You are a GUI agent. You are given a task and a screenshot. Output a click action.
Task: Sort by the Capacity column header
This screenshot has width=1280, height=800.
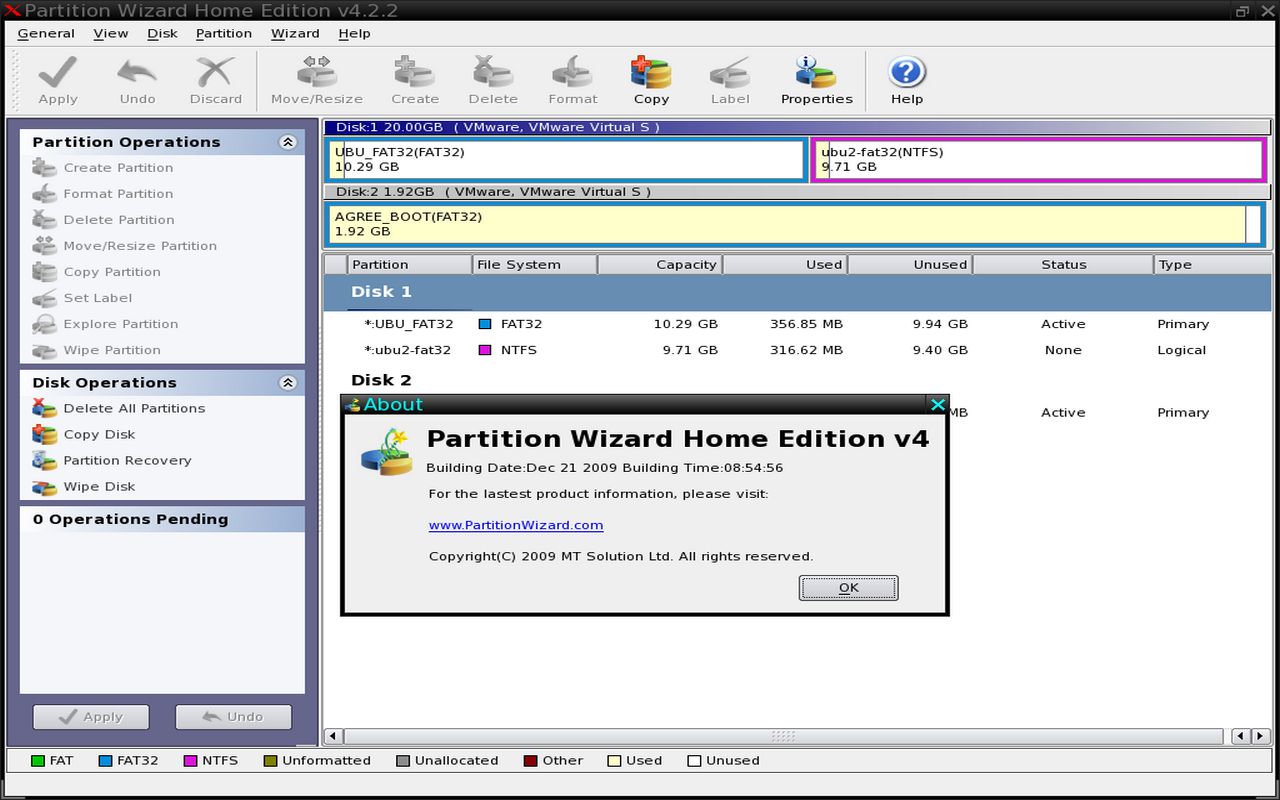pos(660,265)
